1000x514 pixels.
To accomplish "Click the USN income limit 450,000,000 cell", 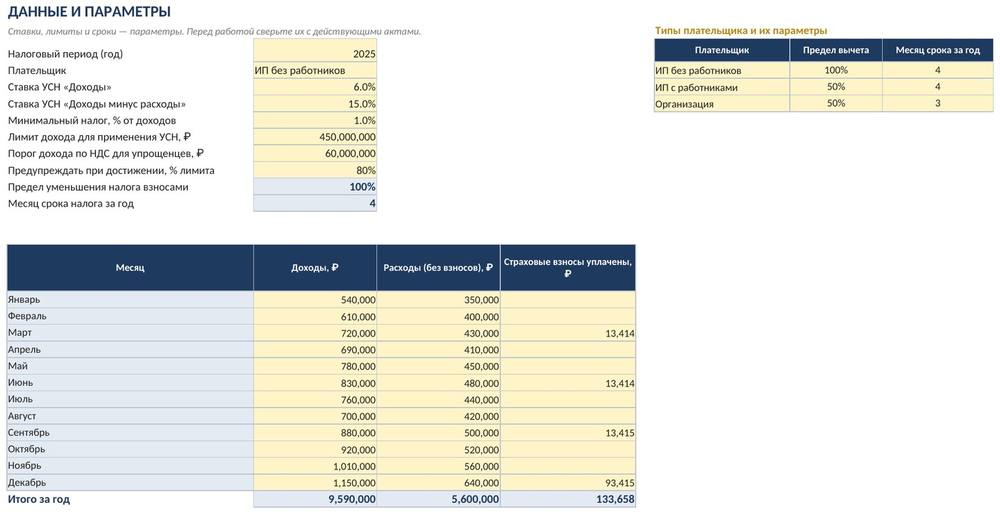I will [x=314, y=137].
